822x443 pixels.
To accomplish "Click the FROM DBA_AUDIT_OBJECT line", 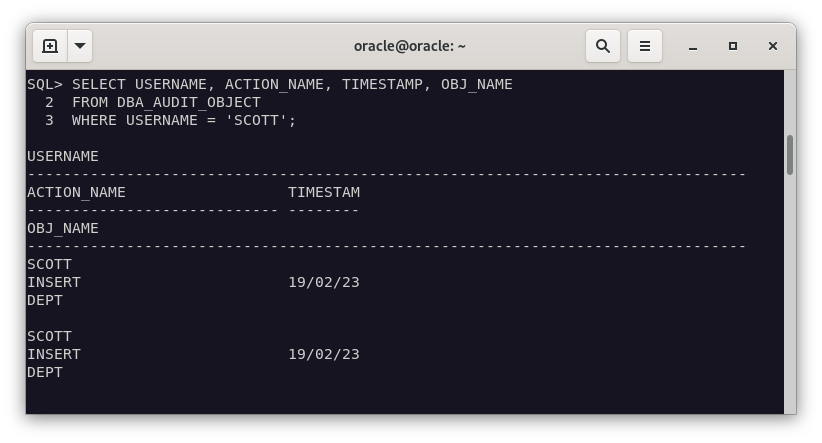I will (x=166, y=102).
